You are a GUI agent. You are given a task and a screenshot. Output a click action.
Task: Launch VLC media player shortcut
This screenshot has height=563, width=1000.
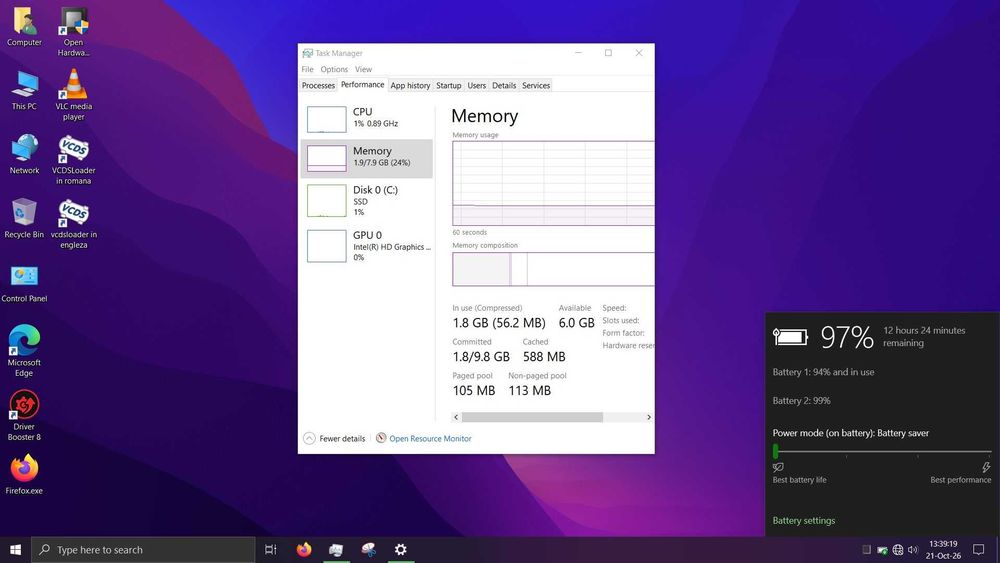(73, 94)
